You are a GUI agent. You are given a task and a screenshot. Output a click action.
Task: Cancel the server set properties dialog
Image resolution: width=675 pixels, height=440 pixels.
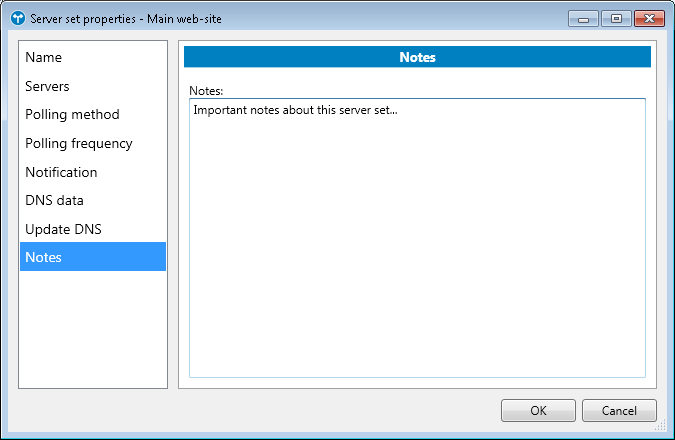click(619, 410)
